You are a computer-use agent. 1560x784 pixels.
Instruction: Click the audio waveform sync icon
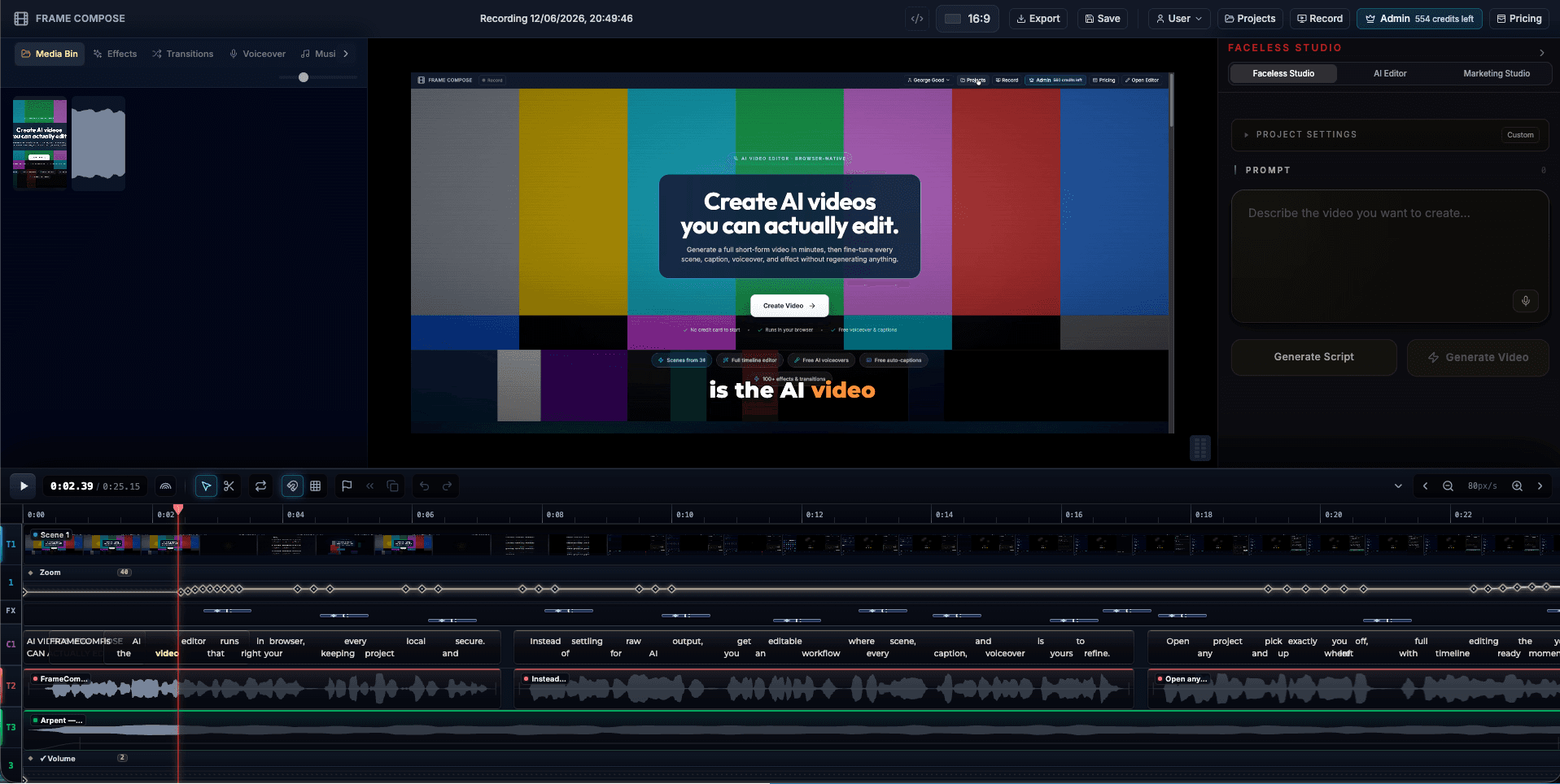(x=166, y=486)
